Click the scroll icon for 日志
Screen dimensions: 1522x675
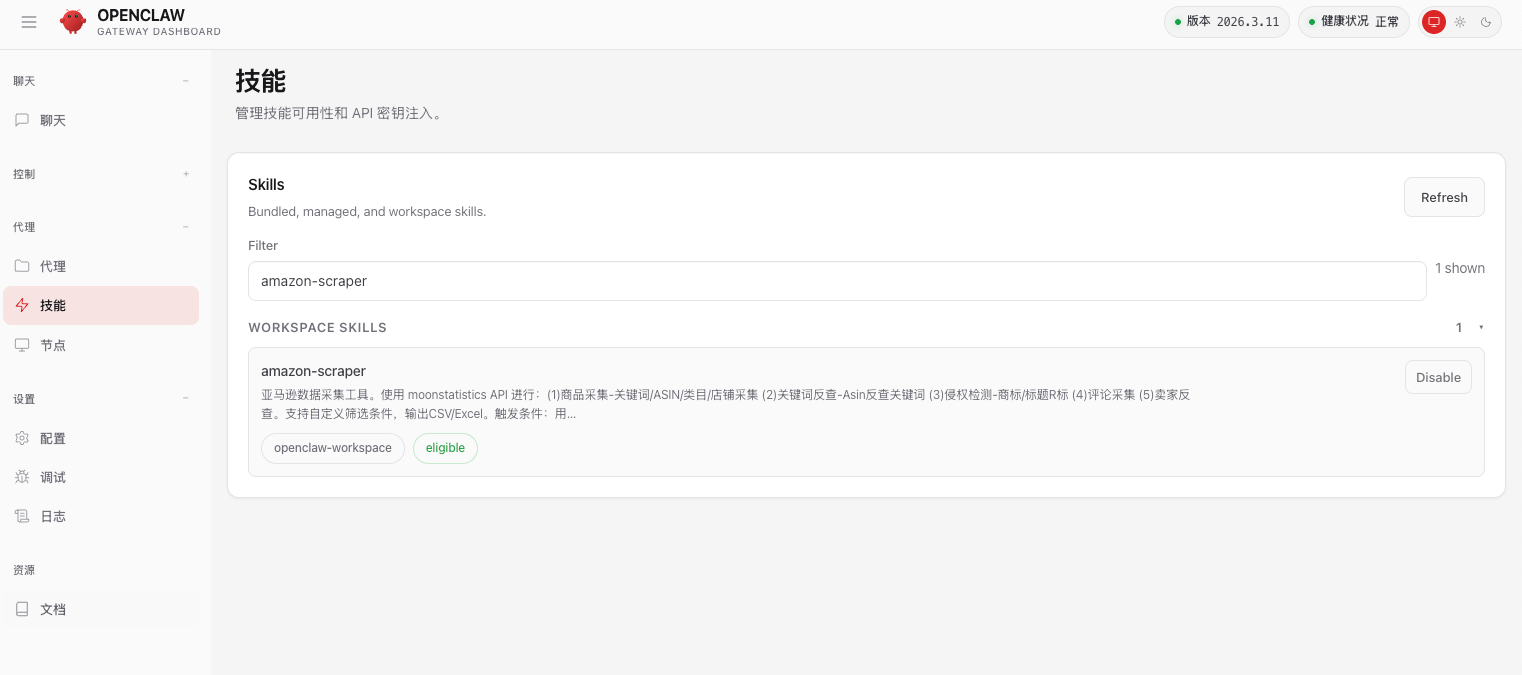[22, 516]
